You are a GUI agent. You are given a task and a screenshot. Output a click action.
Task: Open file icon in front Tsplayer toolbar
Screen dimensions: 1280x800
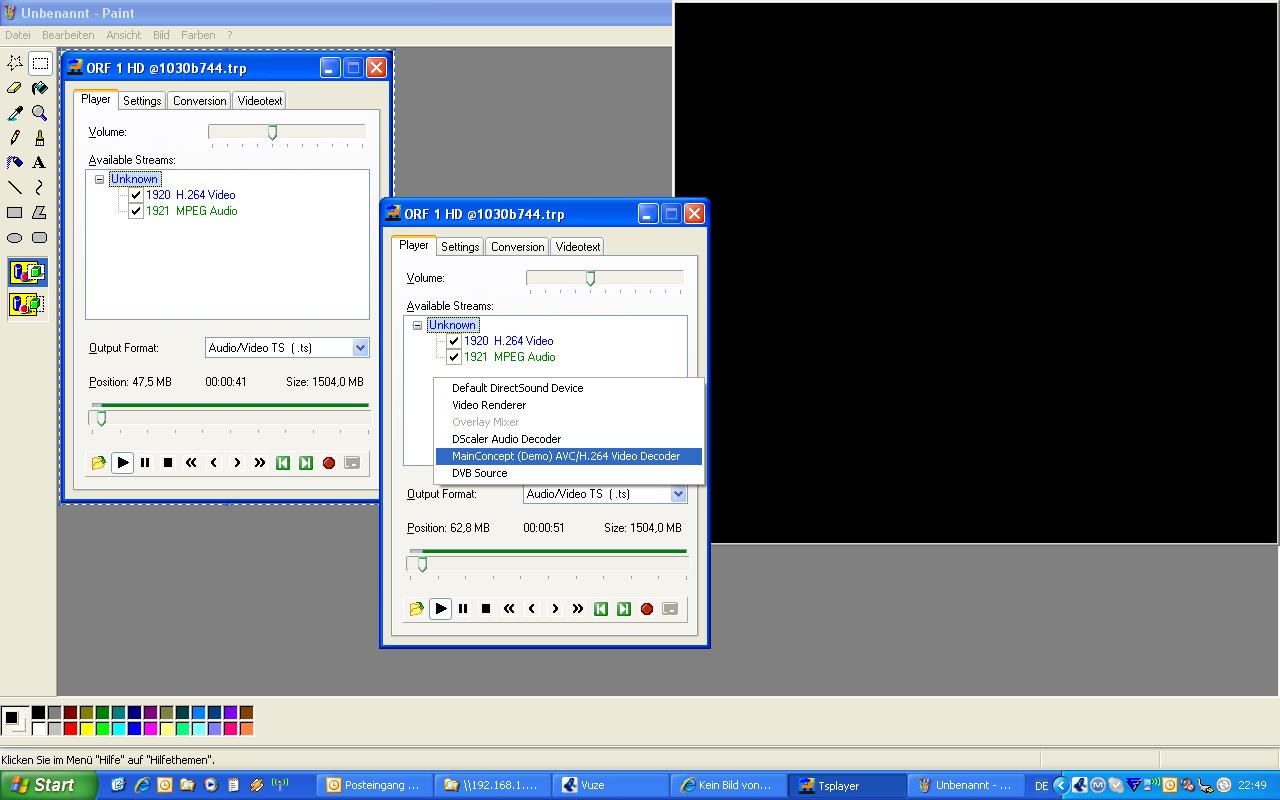coord(417,608)
